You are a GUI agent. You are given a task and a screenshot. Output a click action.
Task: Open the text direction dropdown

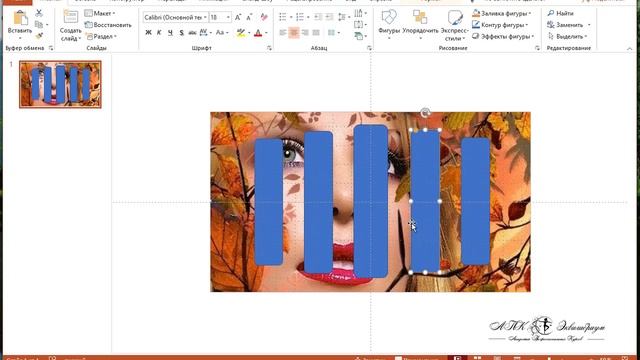coord(360,13)
